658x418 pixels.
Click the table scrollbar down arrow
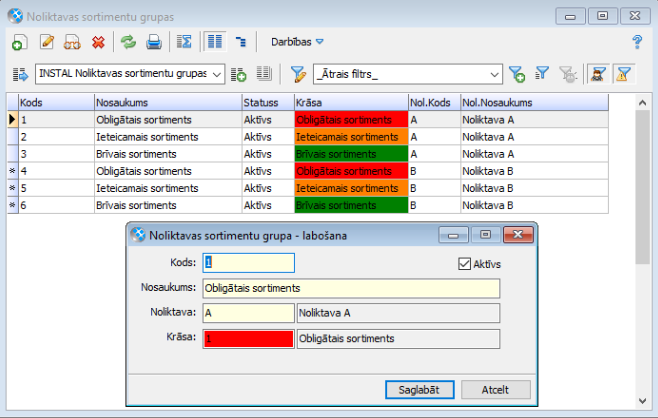642,401
